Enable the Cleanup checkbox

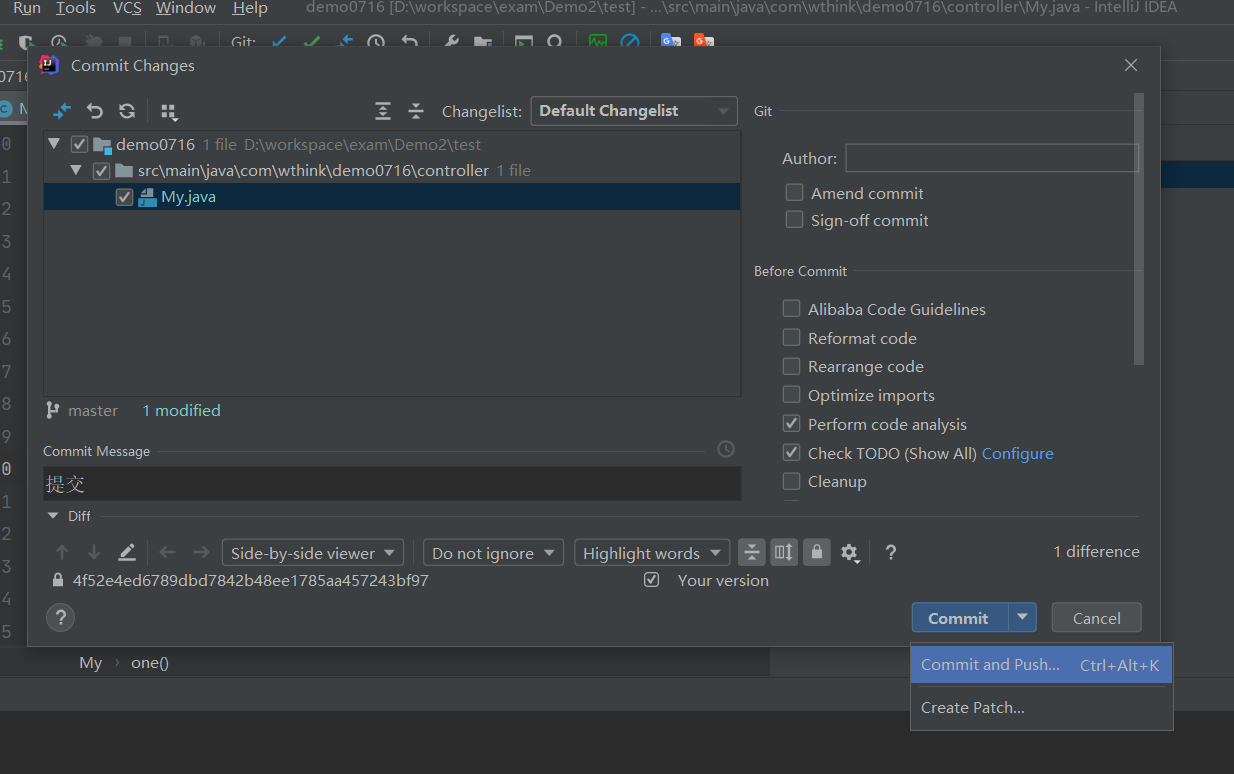(791, 481)
